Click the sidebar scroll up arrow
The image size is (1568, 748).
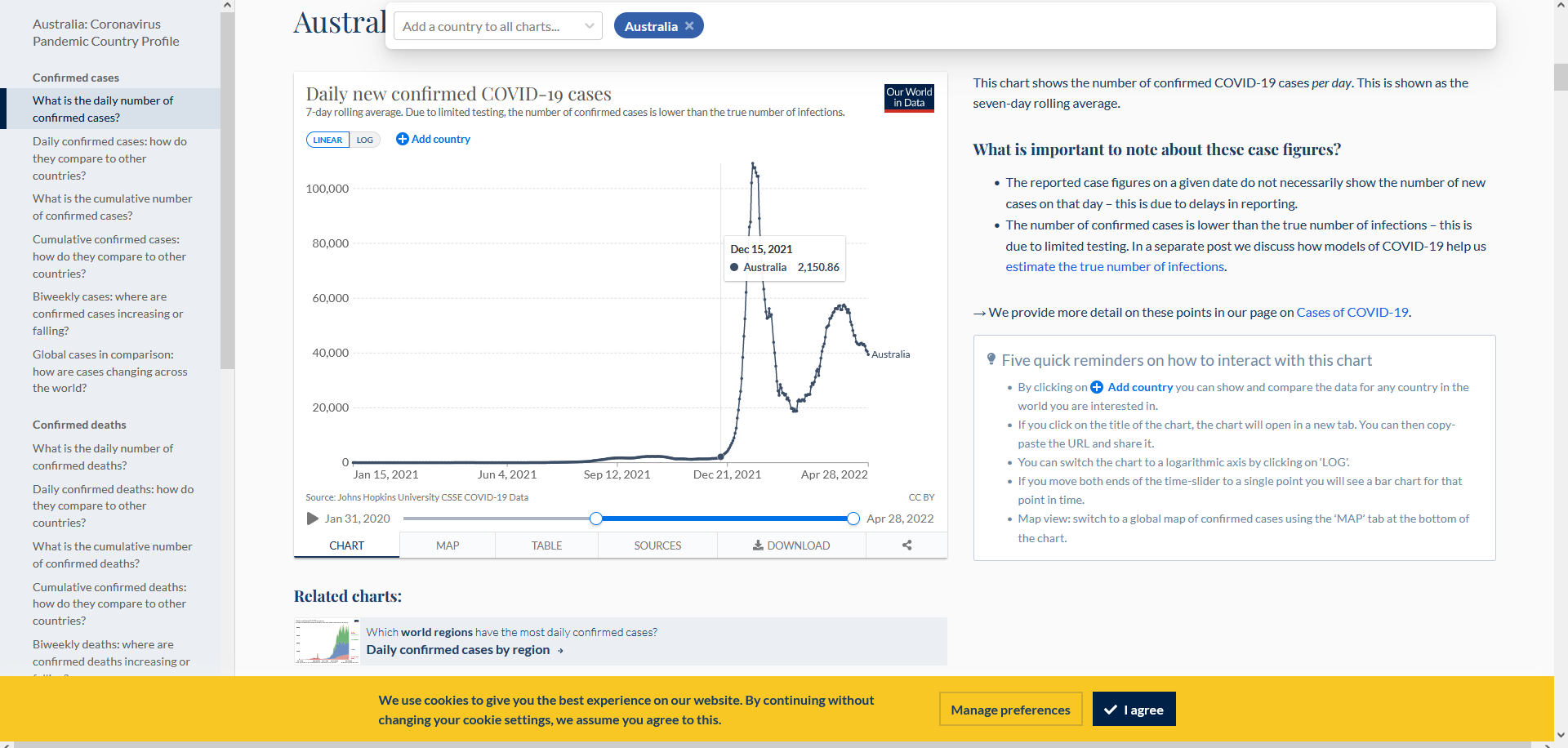pyautogui.click(x=227, y=6)
